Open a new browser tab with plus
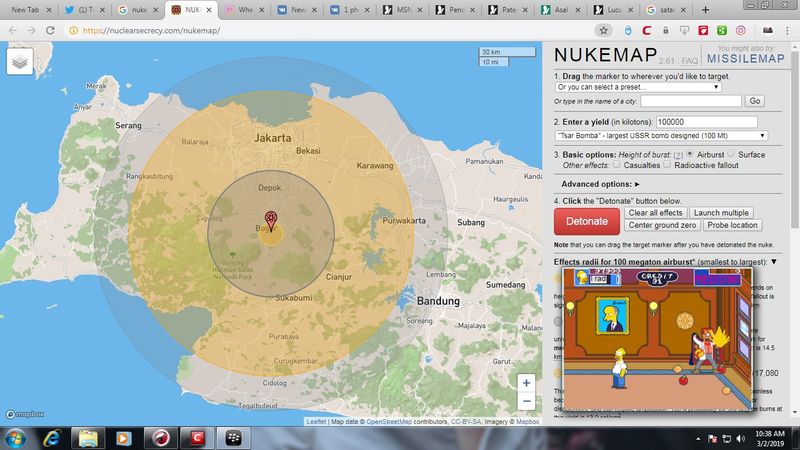 tap(705, 10)
